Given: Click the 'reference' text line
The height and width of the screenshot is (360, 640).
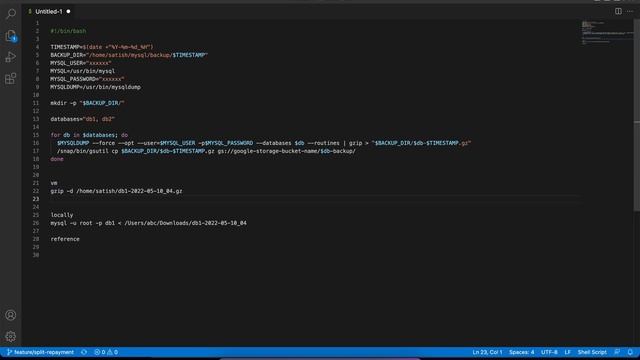Looking at the screenshot, I should tap(65, 239).
